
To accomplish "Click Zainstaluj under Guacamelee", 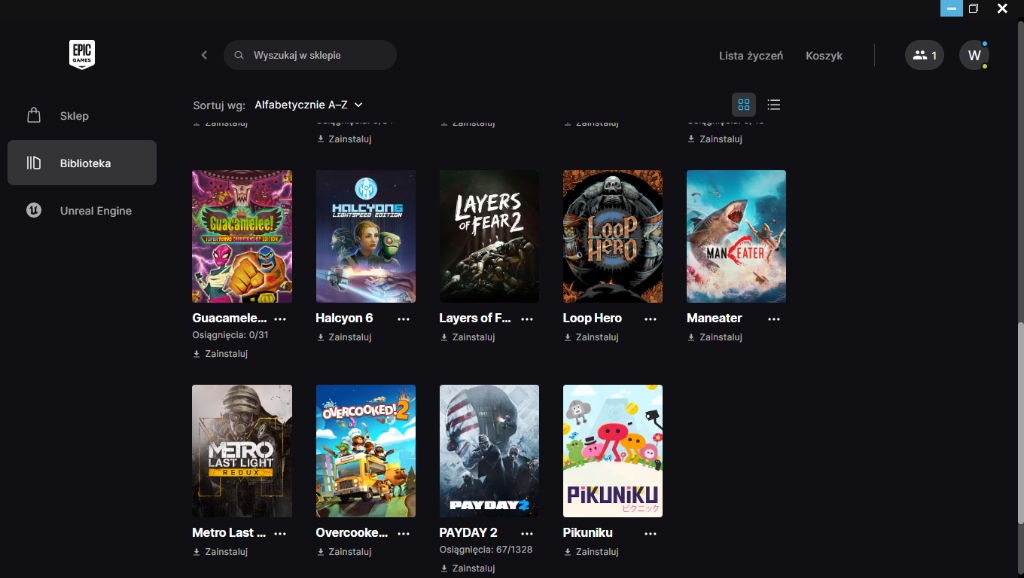I will [221, 353].
